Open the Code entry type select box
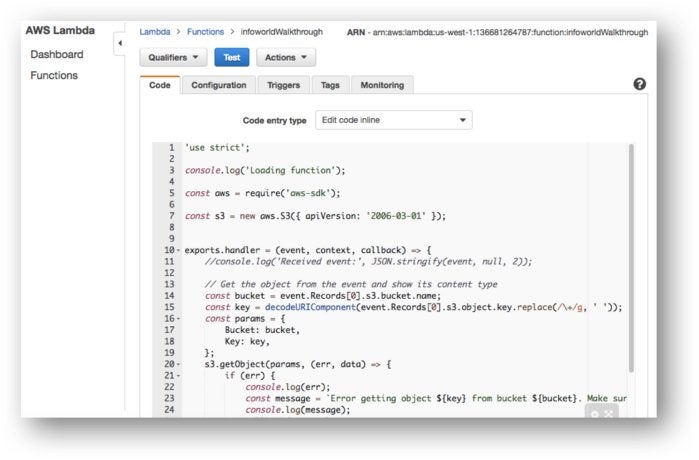The image size is (699, 460). tap(394, 120)
